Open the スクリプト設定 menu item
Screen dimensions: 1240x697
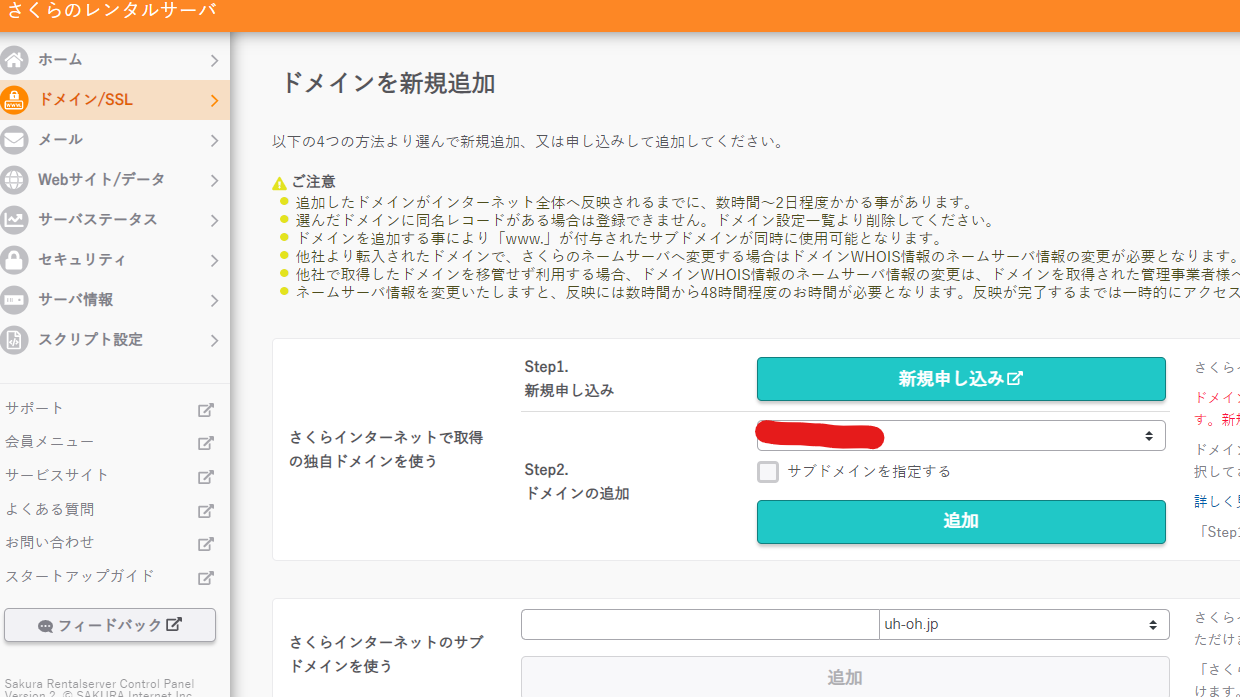tap(90, 340)
